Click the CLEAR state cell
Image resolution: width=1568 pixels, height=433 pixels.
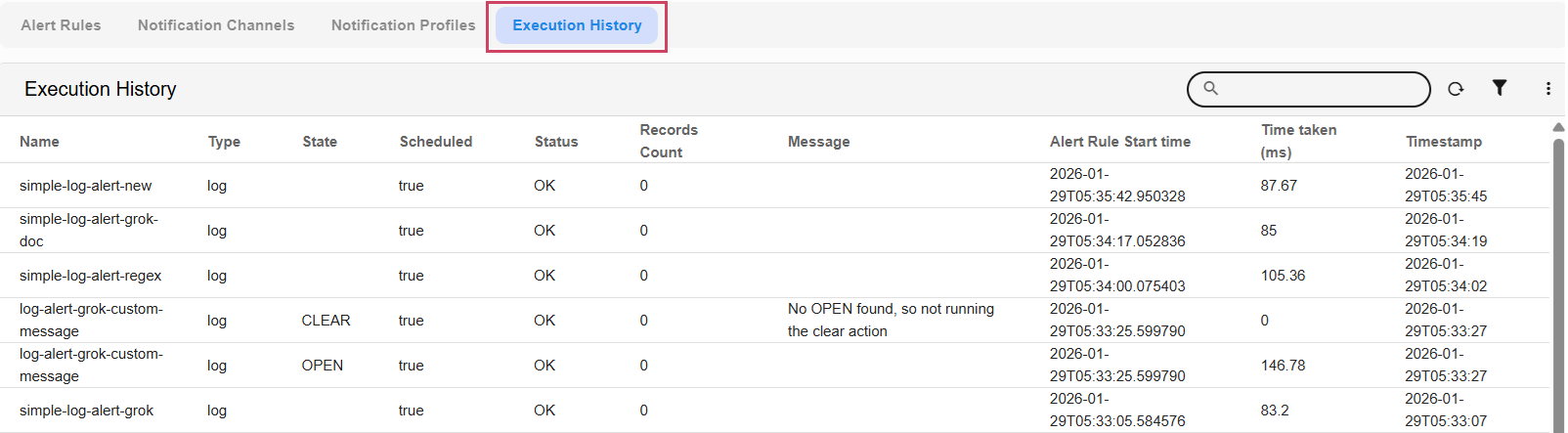[x=326, y=321]
